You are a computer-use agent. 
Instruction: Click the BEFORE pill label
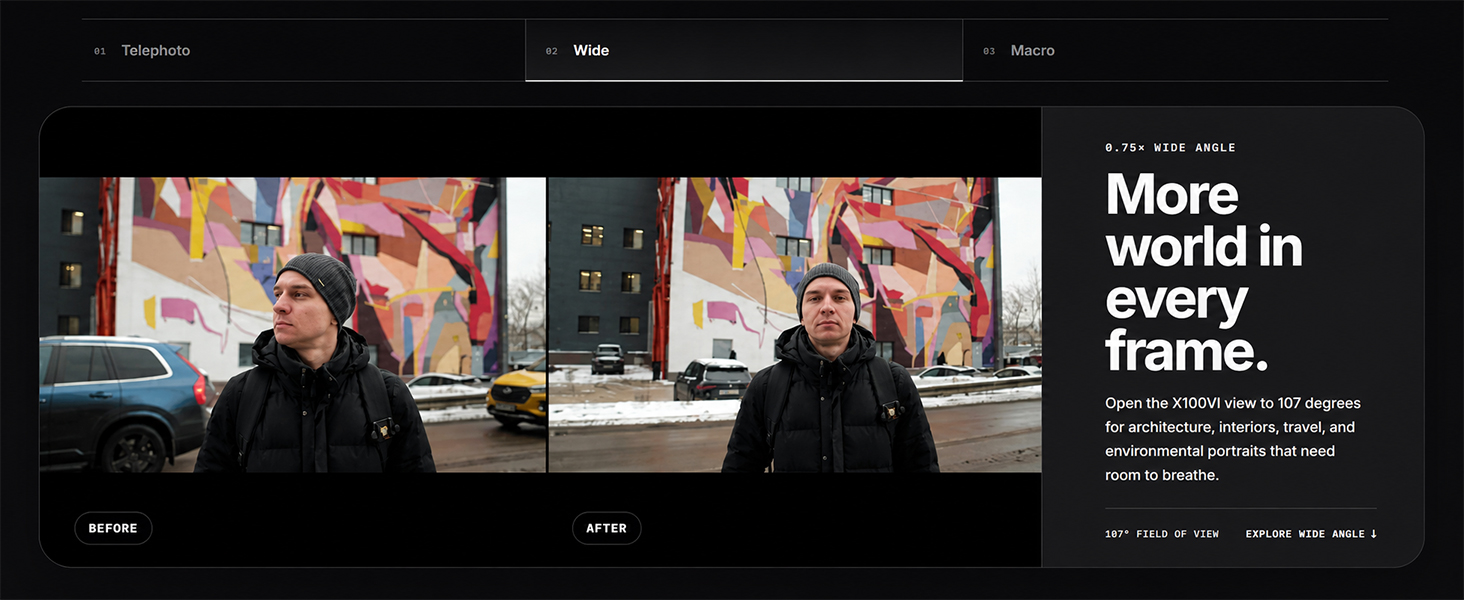pyautogui.click(x=113, y=528)
